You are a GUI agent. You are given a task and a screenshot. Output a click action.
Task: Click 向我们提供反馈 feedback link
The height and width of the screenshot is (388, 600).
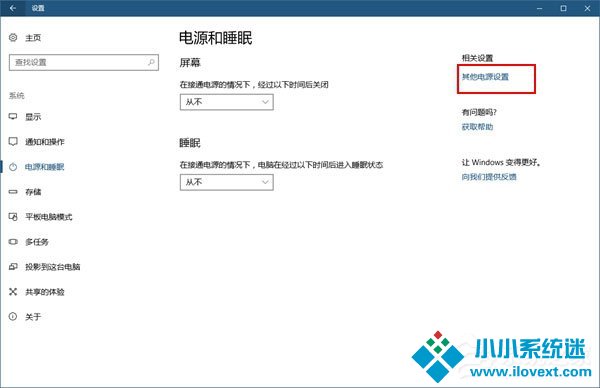tap(489, 177)
